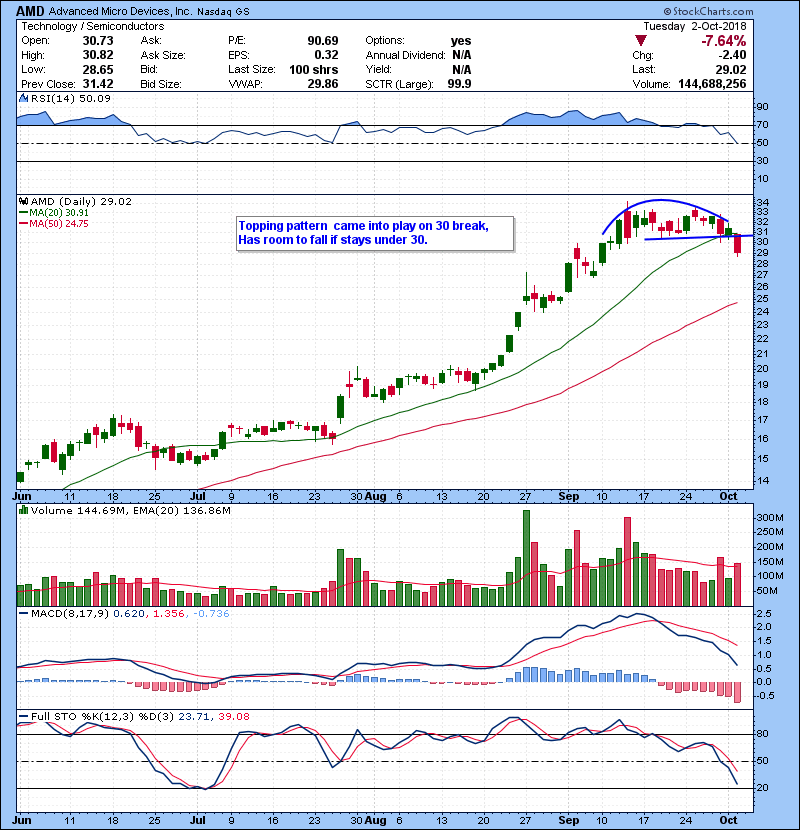Click the 90 level on RSI axis
Image resolution: width=800 pixels, height=830 pixels.
[x=762, y=107]
